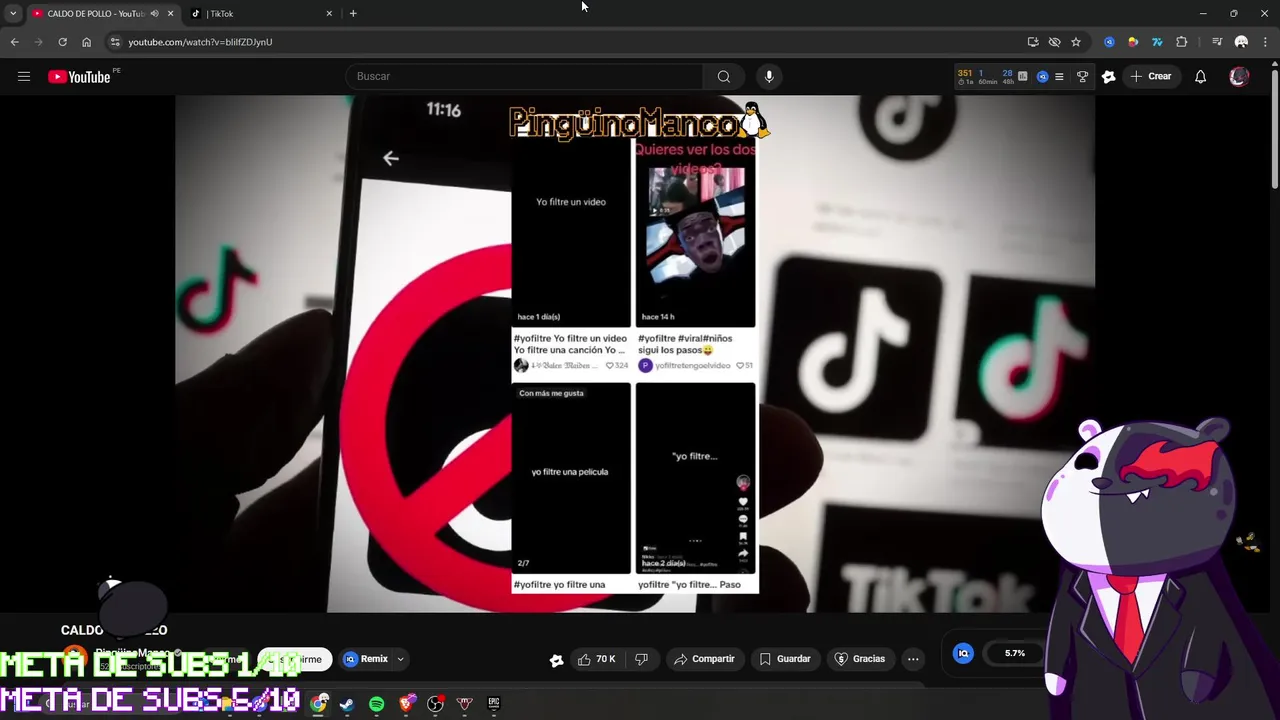The image size is (1280, 720).
Task: Click the crossed-eye tracking protection icon
Action: pyautogui.click(x=1054, y=42)
